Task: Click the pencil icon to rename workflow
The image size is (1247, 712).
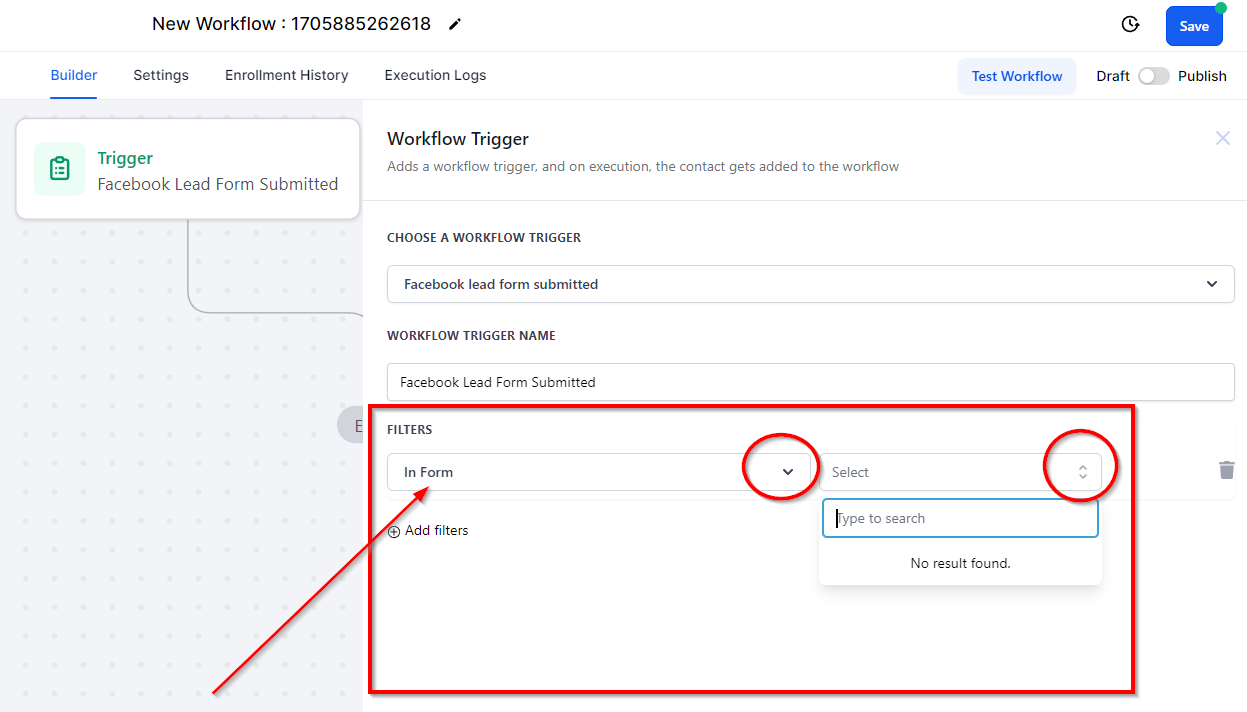Action: click(455, 24)
